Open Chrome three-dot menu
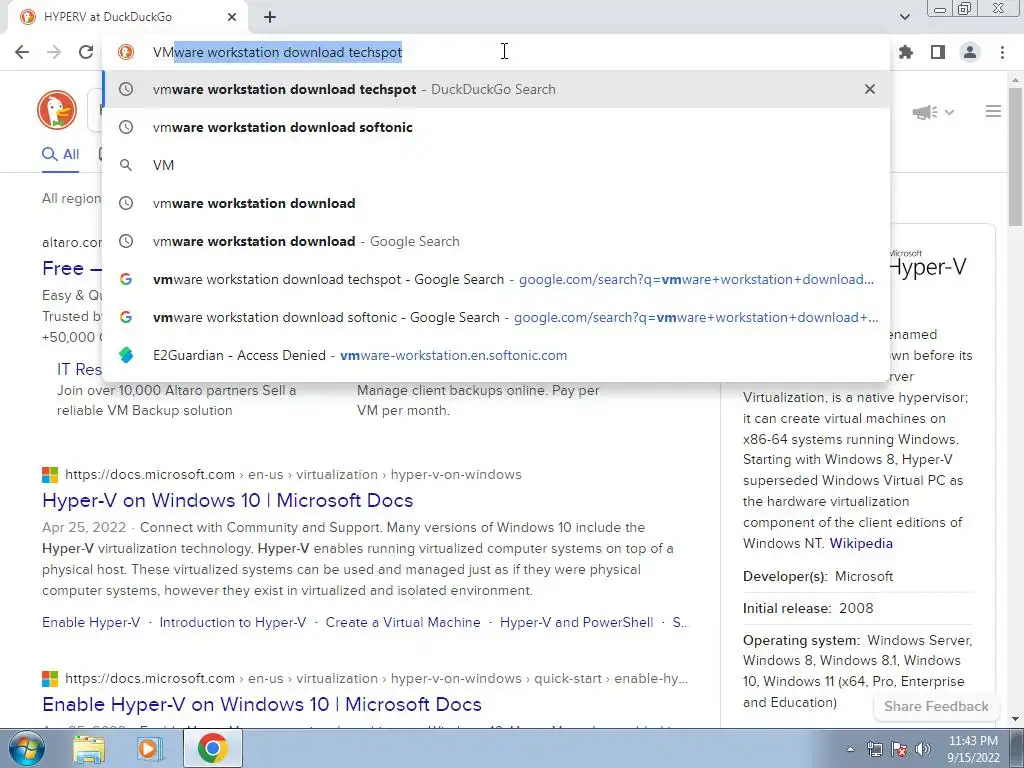This screenshot has height=768, width=1024. point(1002,52)
